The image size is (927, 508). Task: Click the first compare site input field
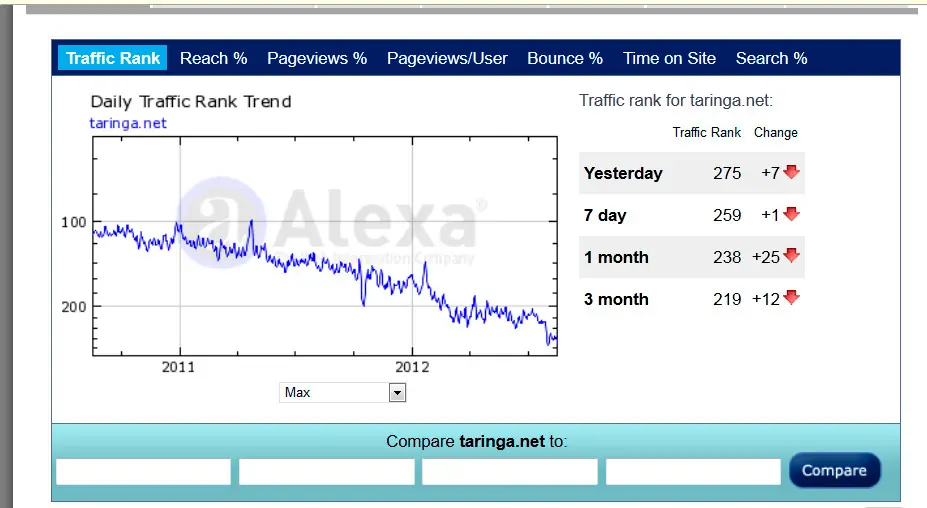click(144, 472)
